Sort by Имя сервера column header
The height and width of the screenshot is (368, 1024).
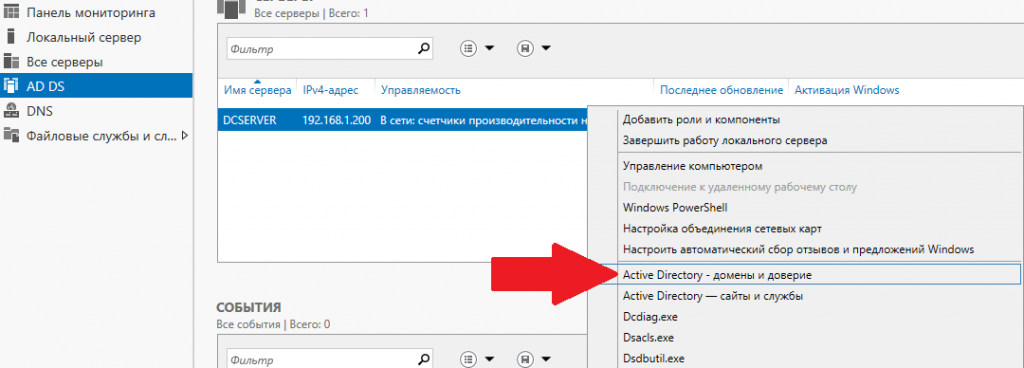(x=257, y=91)
